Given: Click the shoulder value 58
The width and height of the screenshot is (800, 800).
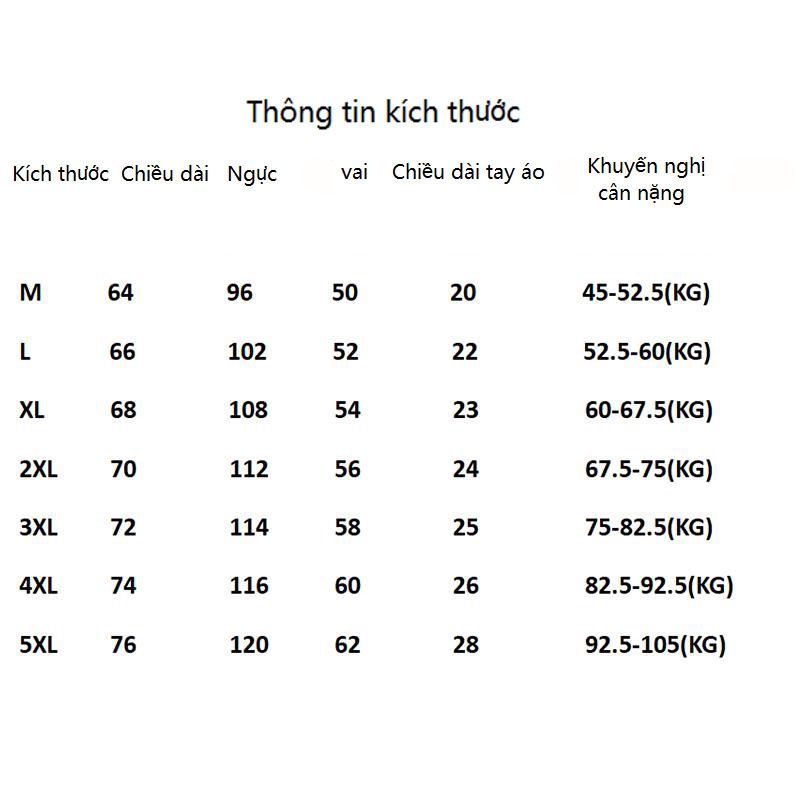Looking at the screenshot, I should [x=347, y=527].
